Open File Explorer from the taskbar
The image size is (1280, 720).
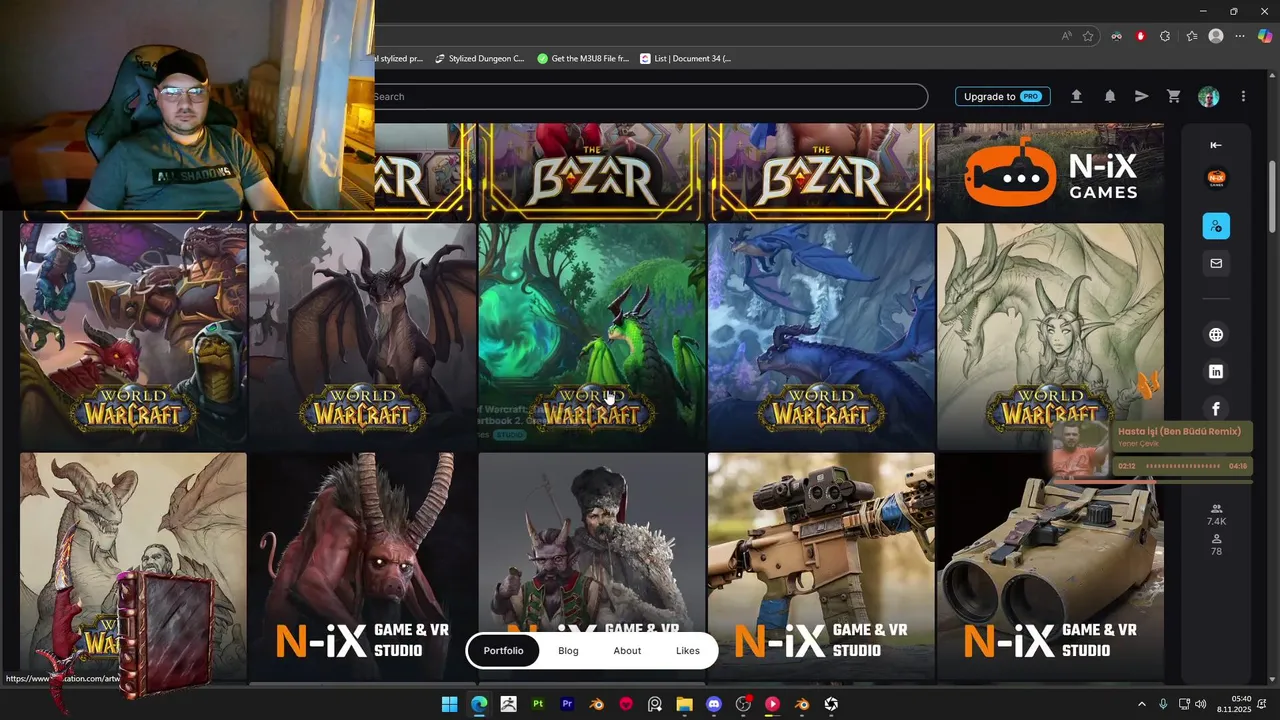point(684,704)
